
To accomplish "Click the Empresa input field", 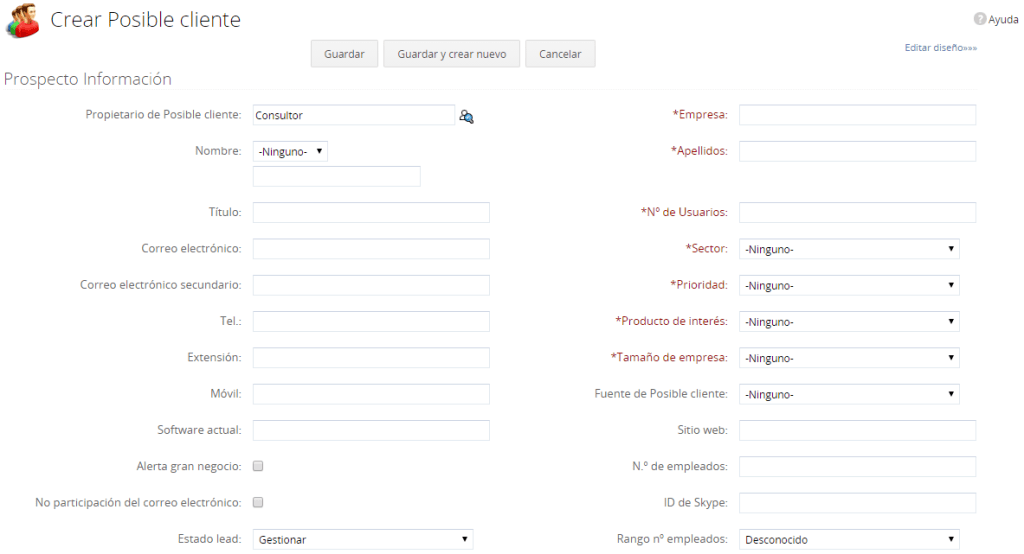I will [857, 115].
